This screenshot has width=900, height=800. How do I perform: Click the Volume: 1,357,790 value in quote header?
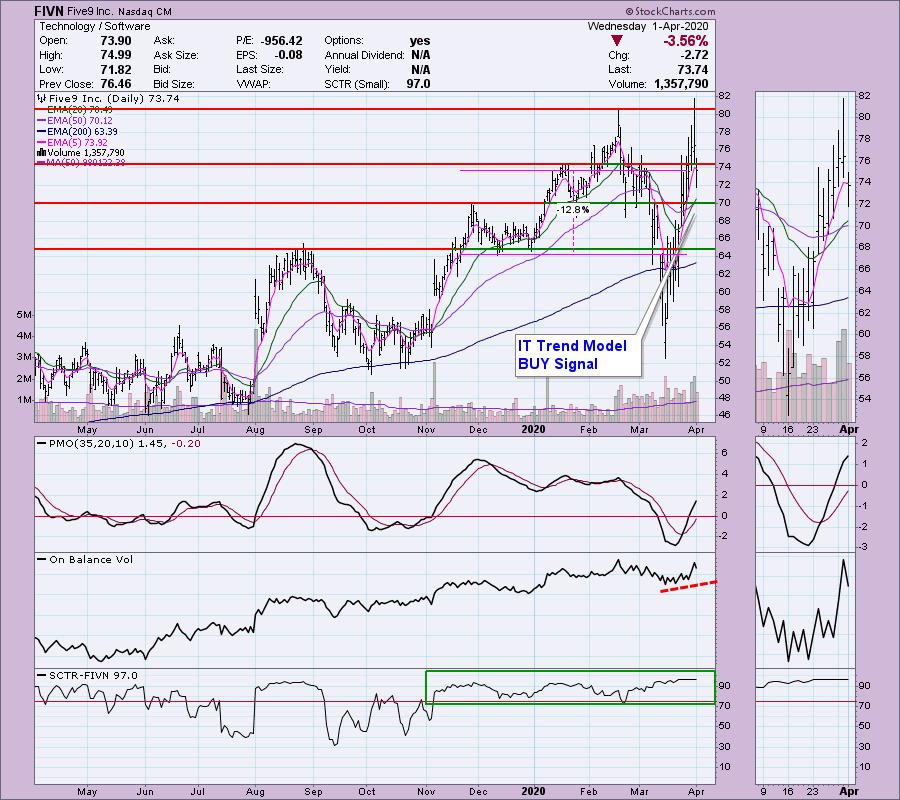click(681, 84)
